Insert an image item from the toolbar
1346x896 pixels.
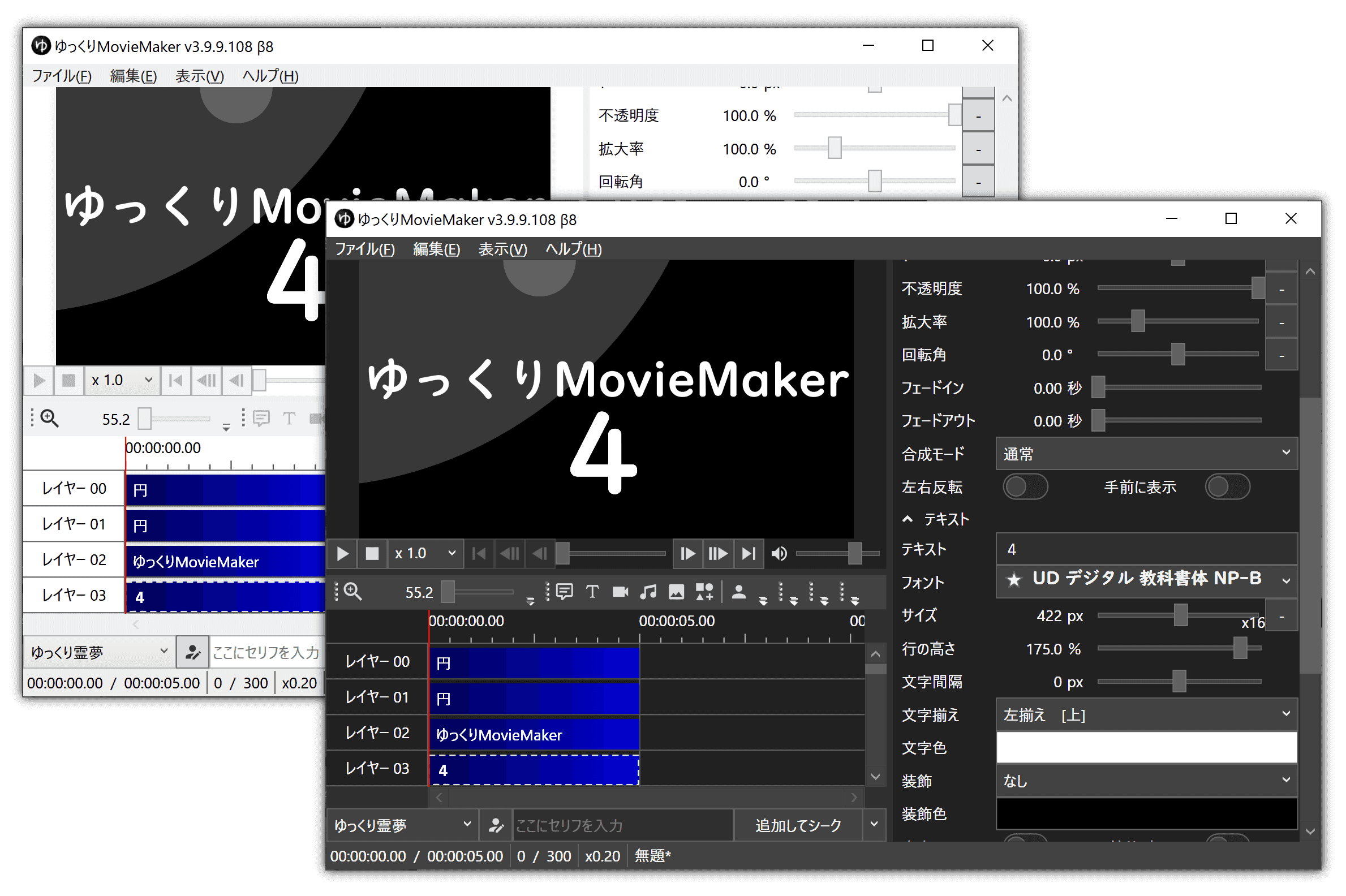coord(676,593)
